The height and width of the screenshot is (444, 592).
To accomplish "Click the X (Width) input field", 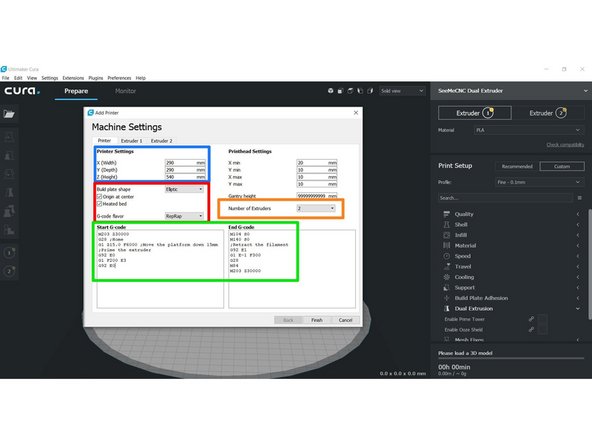I will coord(185,163).
